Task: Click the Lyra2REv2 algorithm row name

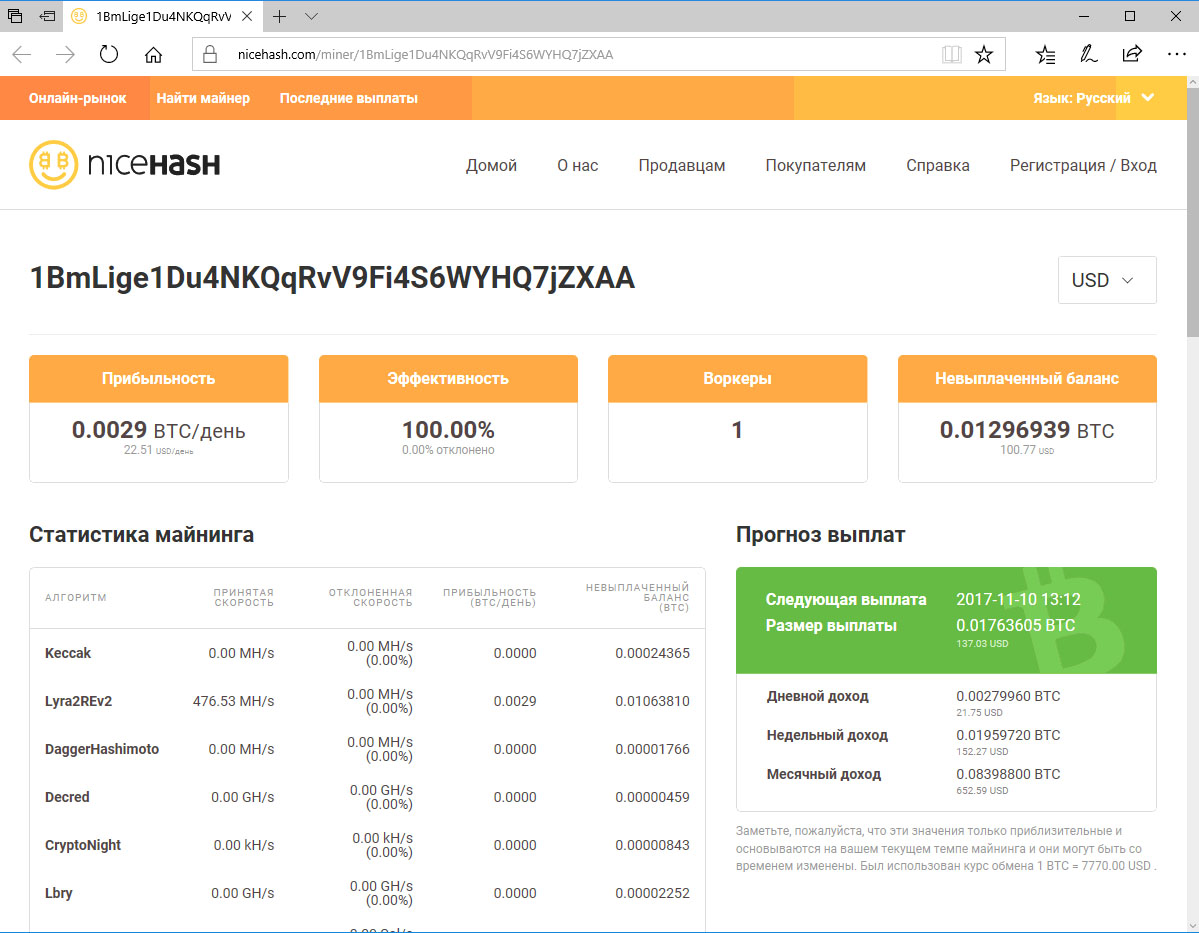Action: (78, 701)
